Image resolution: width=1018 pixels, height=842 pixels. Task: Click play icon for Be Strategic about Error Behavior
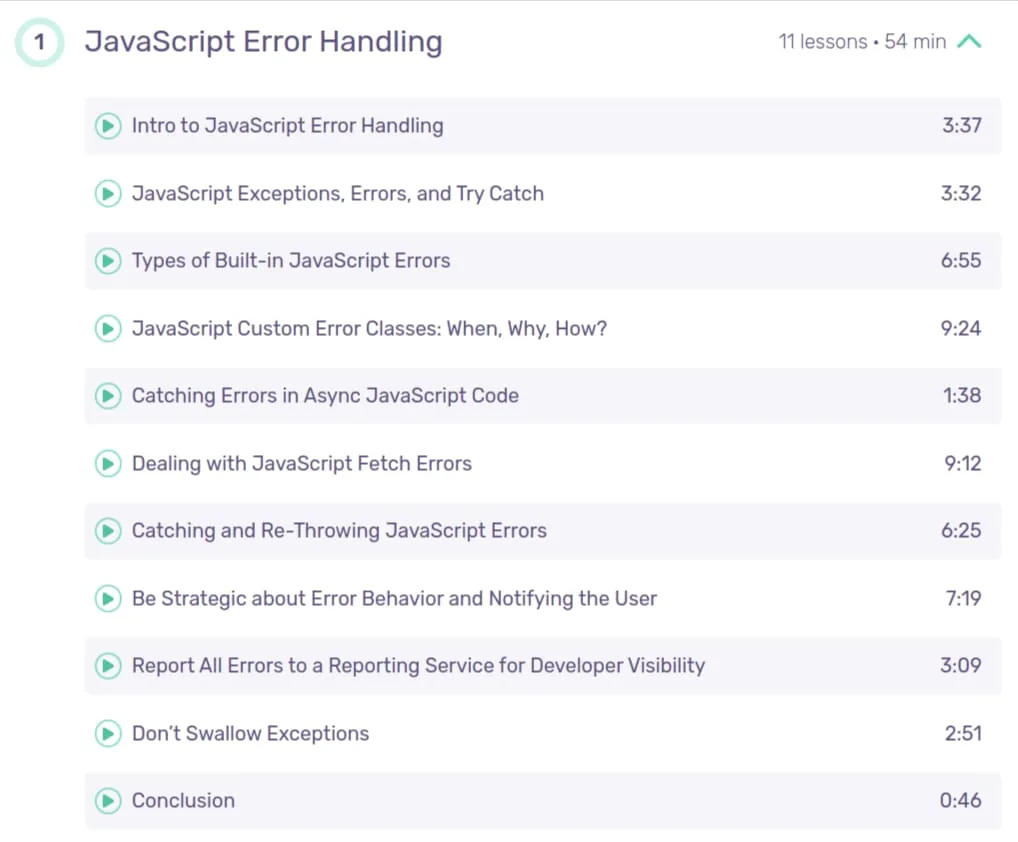108,599
